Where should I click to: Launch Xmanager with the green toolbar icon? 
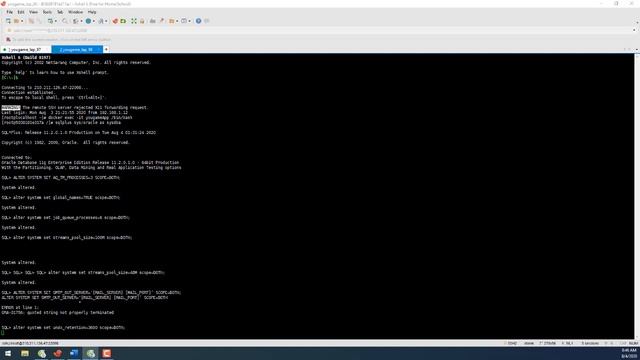(x=123, y=21)
